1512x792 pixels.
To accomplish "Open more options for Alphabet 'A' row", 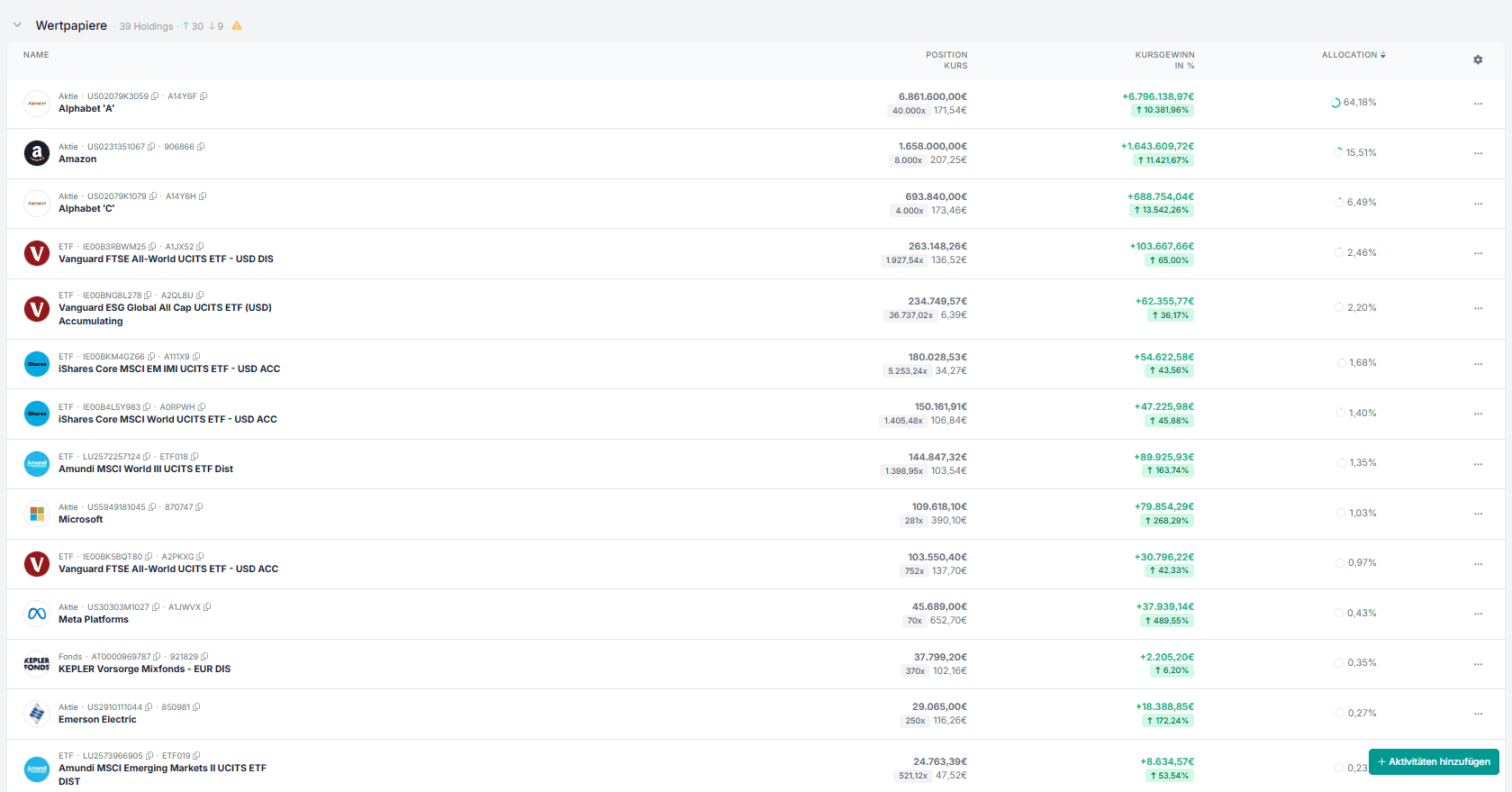I will [x=1478, y=104].
